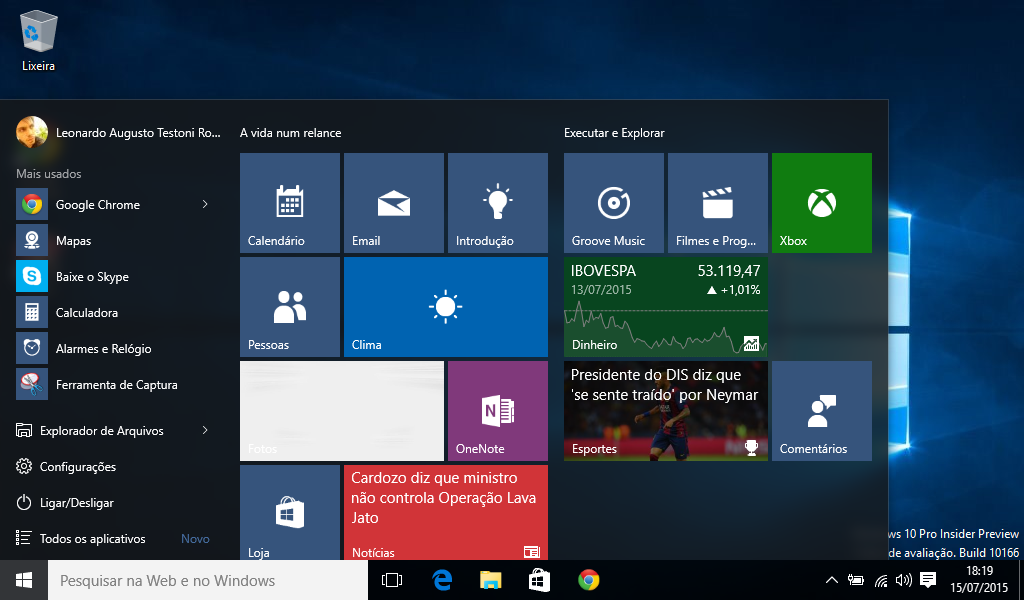Click the Executar e Explorar group header
Viewport: 1024px width, 600px height.
[x=614, y=133]
